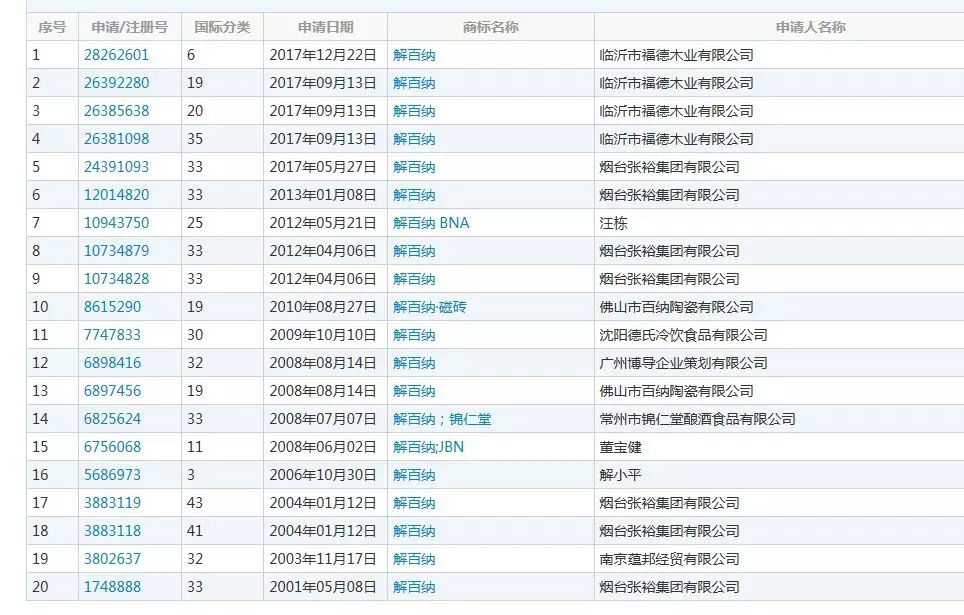The width and height of the screenshot is (964, 615).
Task: Select date cell 2009年10月10日
Action: pyautogui.click(x=323, y=335)
